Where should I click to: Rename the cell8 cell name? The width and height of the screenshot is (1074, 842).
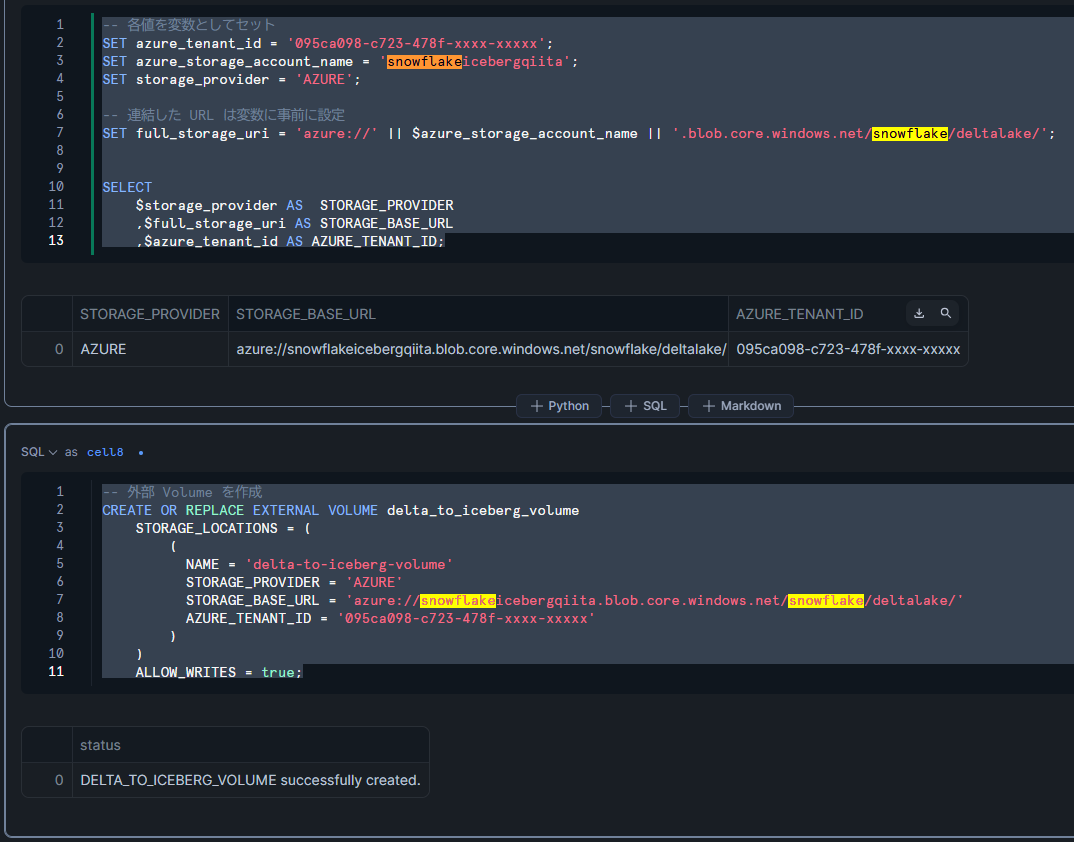pos(105,452)
